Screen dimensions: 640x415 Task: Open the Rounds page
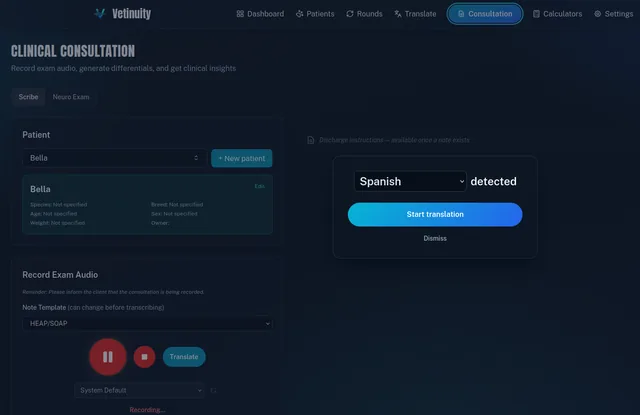364,14
